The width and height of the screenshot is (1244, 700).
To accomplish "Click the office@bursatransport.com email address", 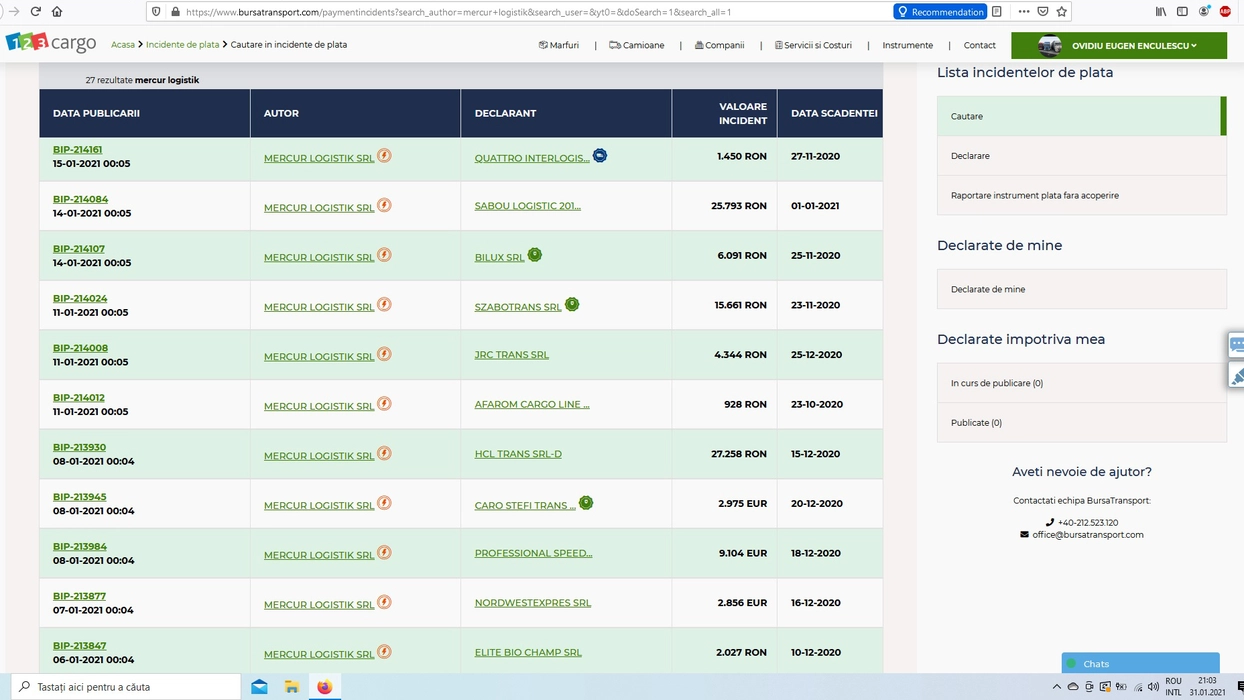I will coord(1088,535).
